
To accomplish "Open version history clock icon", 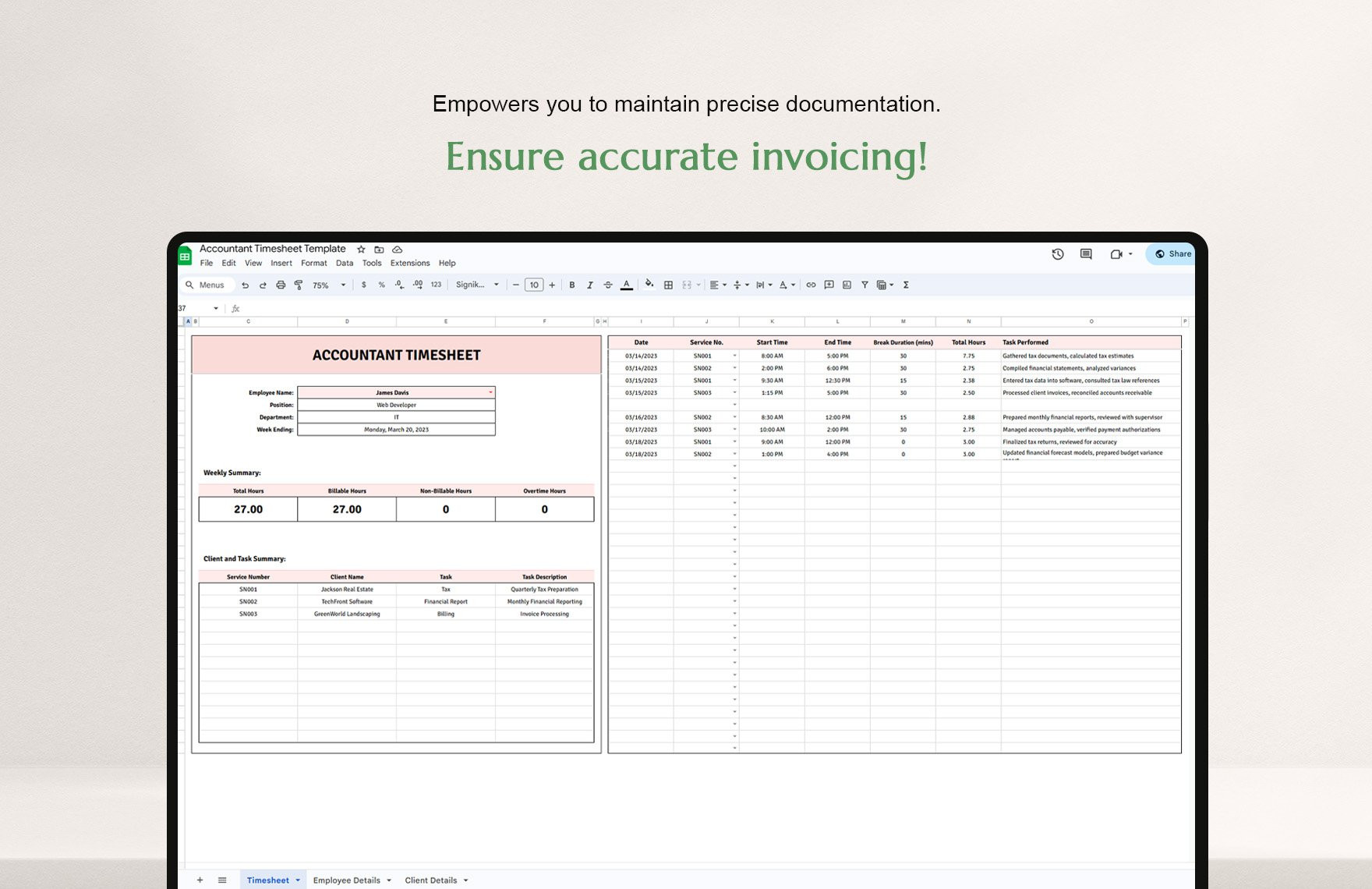I will (1058, 254).
